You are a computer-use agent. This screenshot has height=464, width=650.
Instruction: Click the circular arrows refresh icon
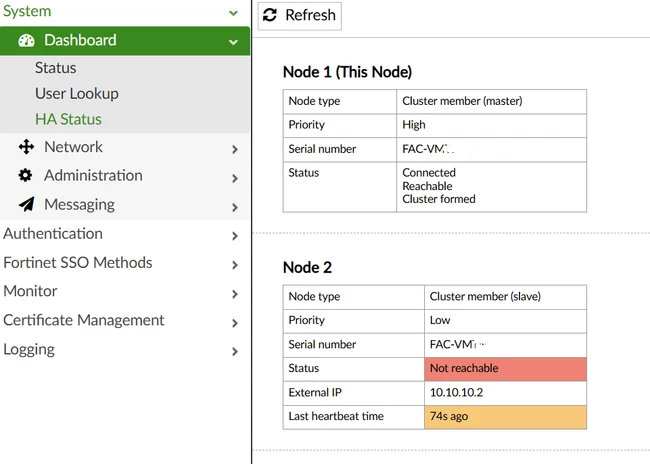coord(270,15)
